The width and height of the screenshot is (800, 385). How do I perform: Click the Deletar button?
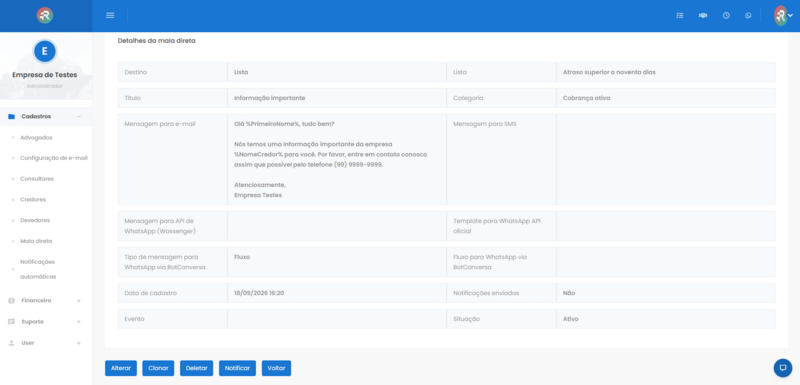coord(196,368)
